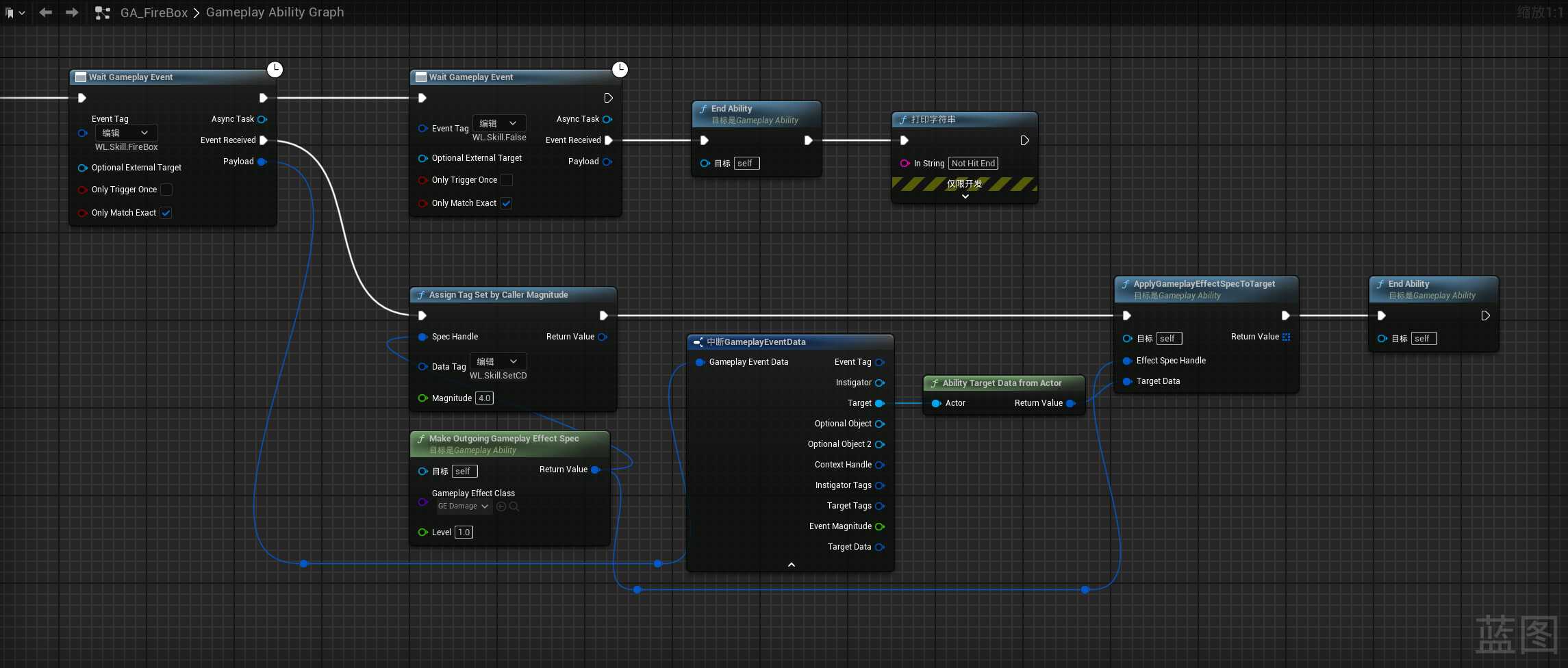Click the forward navigation arrow
Screen dimensions: 1568x668
click(72, 12)
